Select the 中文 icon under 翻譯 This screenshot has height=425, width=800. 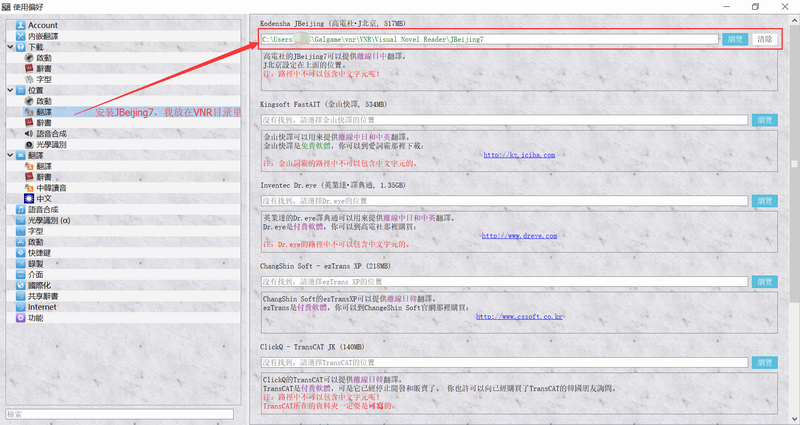click(29, 198)
